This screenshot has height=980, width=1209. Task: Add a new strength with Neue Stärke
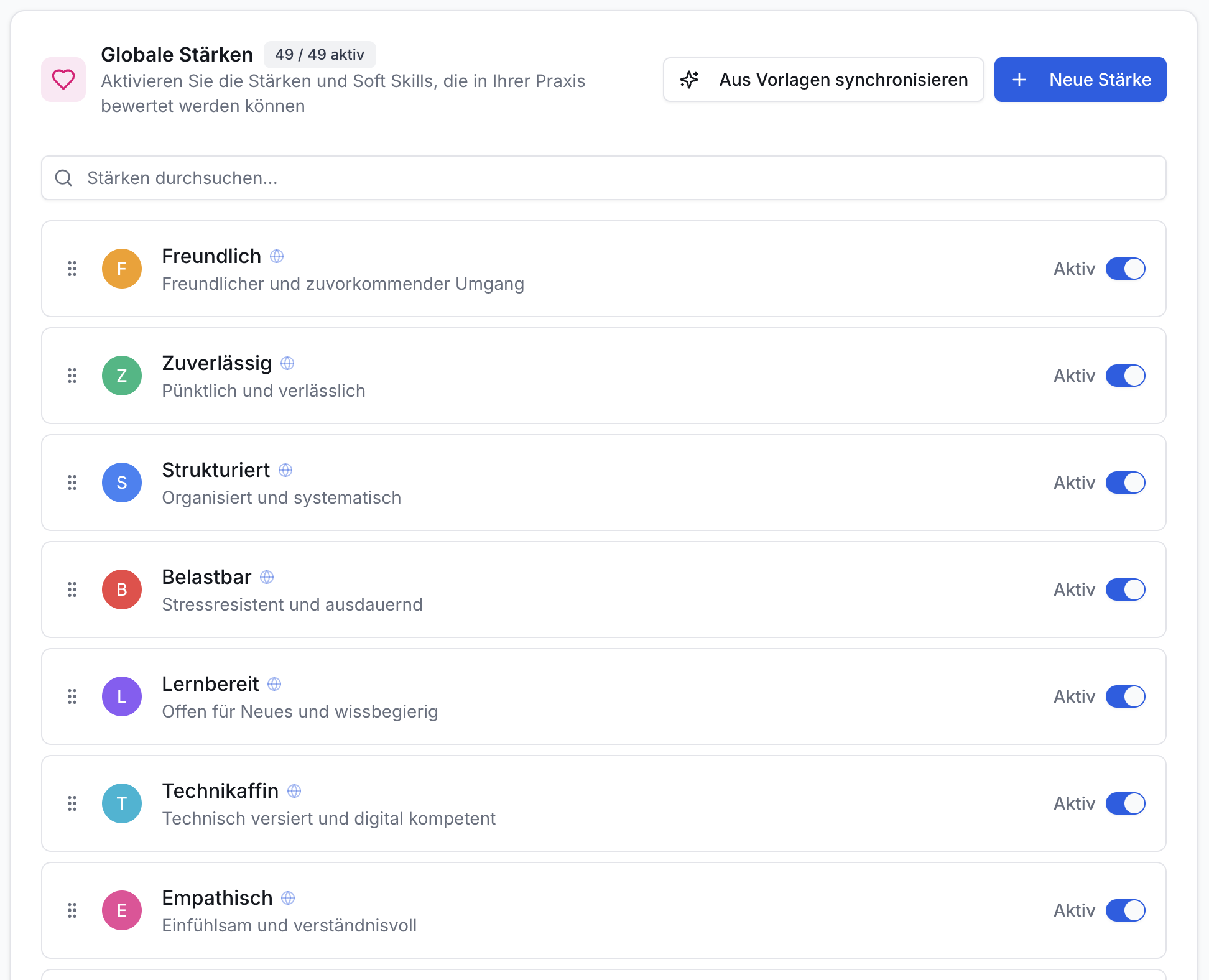point(1080,80)
